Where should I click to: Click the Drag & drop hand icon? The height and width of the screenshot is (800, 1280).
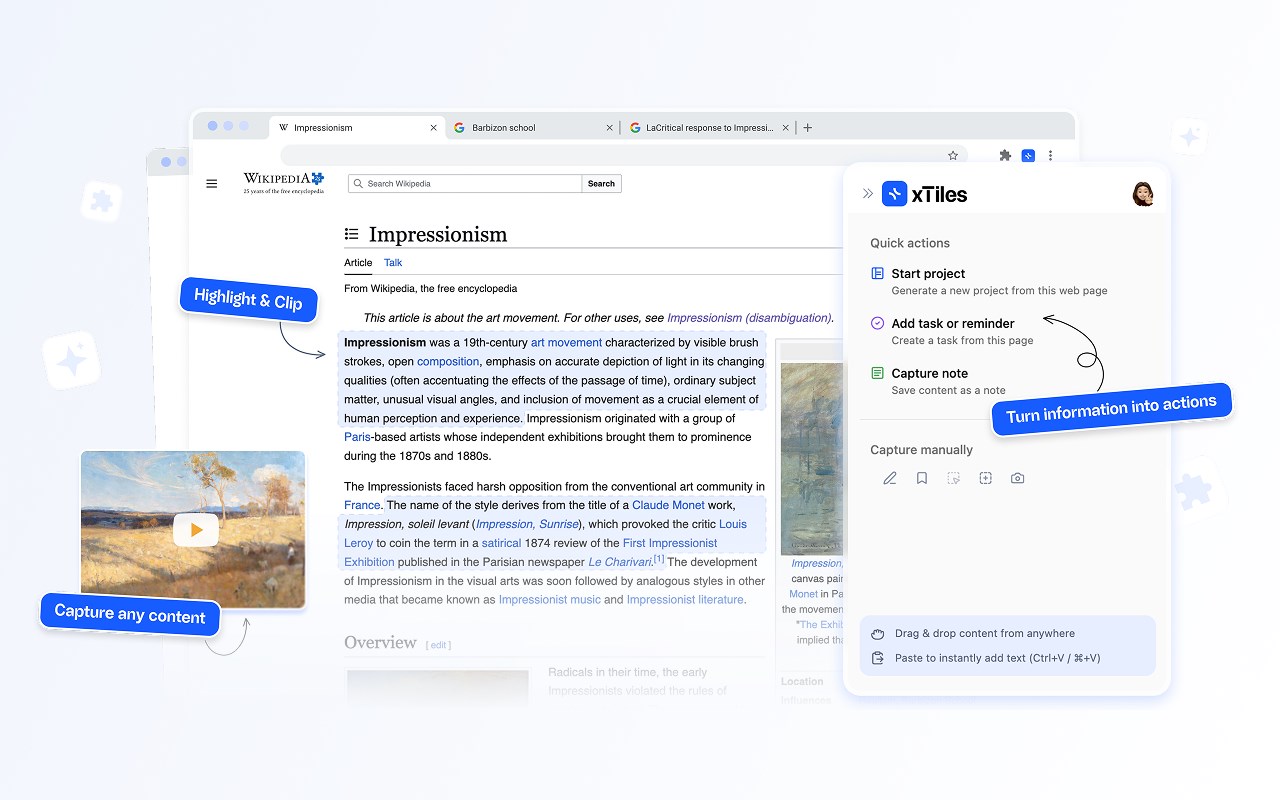pyautogui.click(x=878, y=633)
